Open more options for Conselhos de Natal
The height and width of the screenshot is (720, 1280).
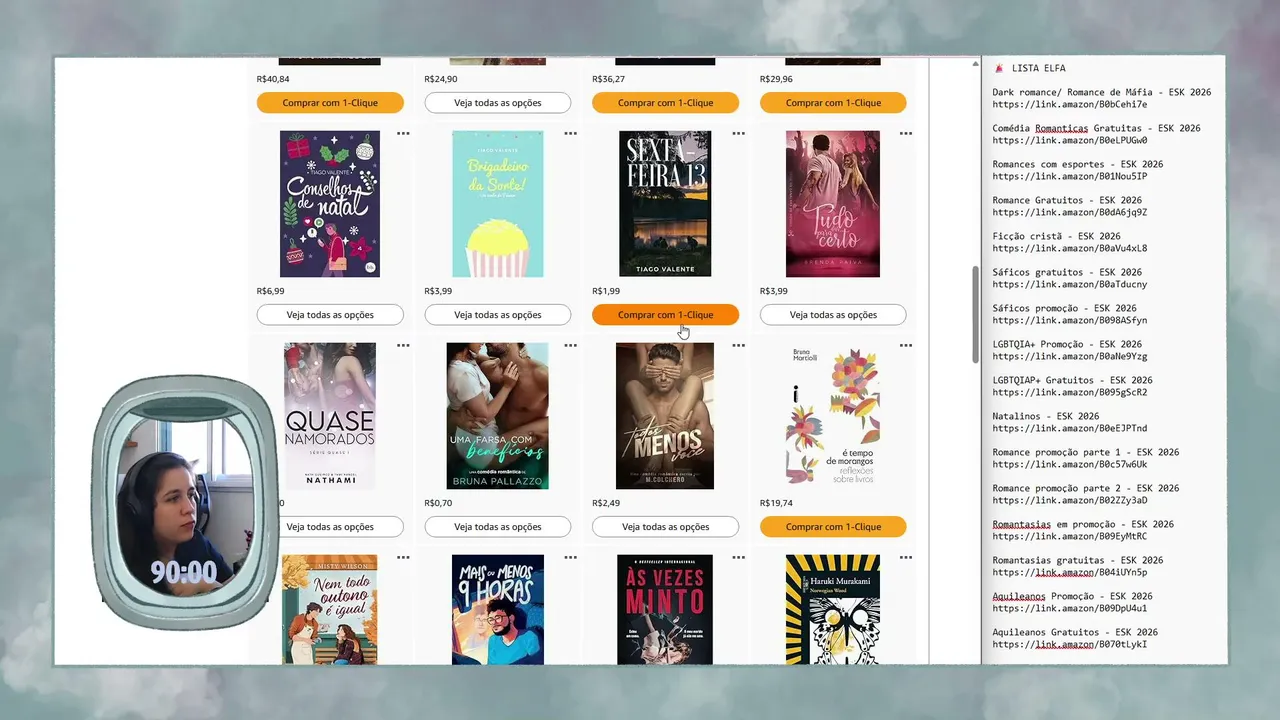pyautogui.click(x=403, y=133)
